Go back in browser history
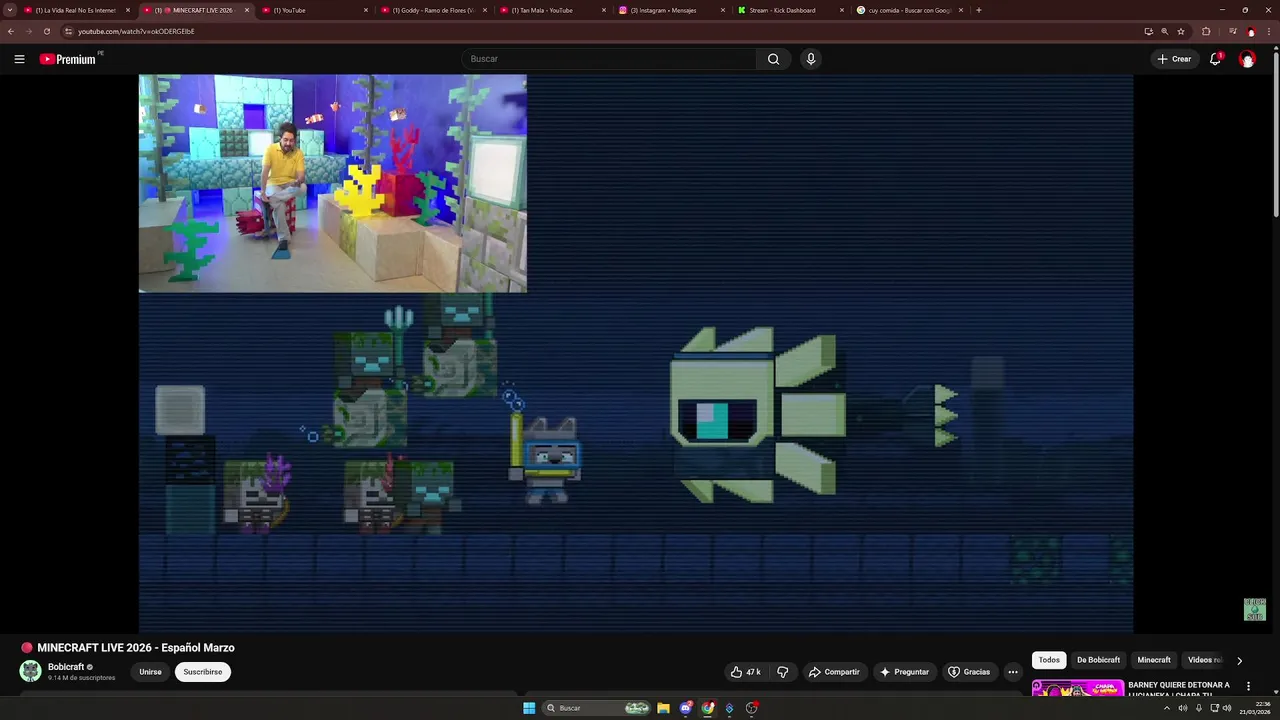 pyautogui.click(x=11, y=31)
